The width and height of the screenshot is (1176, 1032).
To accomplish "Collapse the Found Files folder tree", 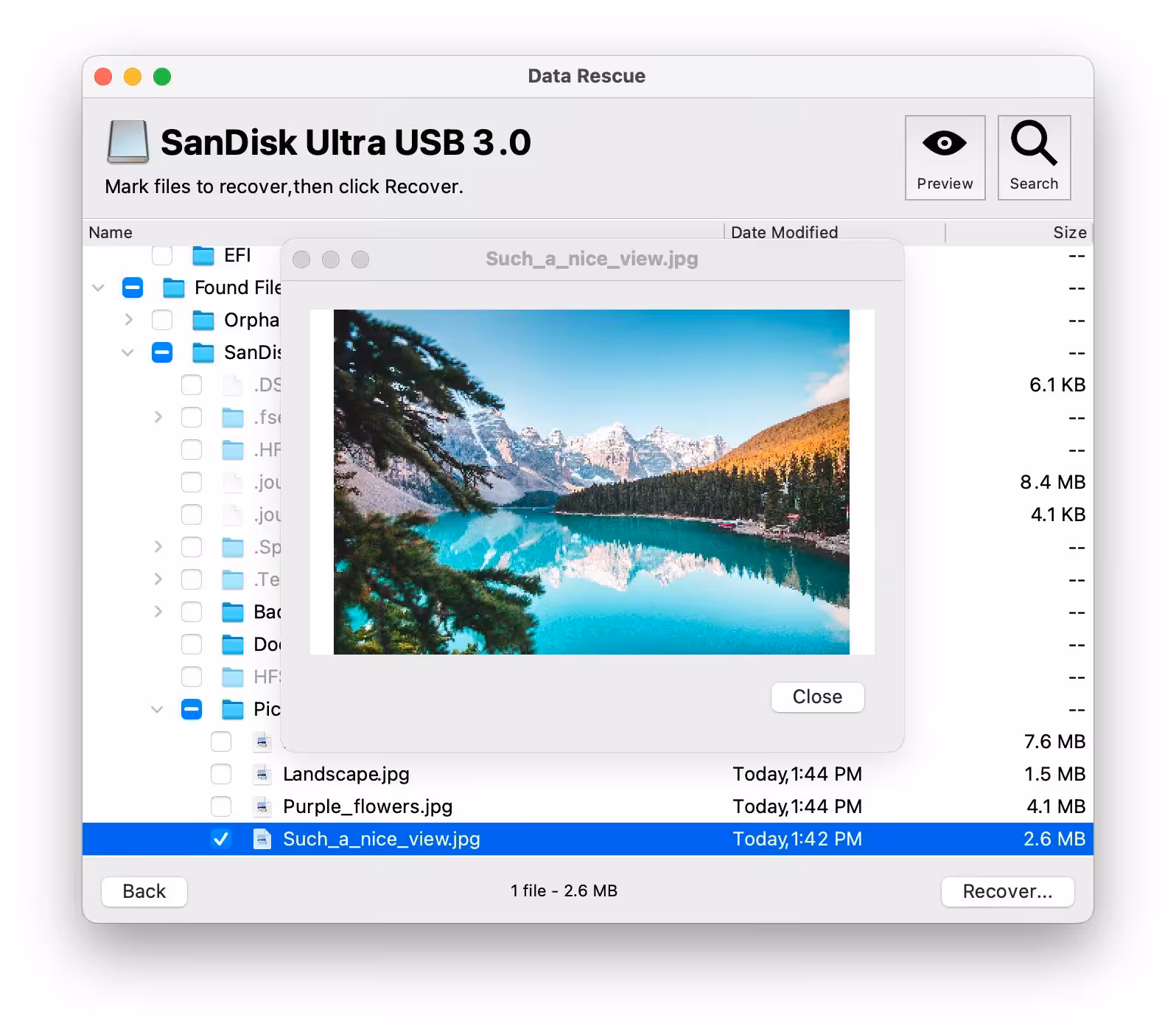I will pos(98,288).
